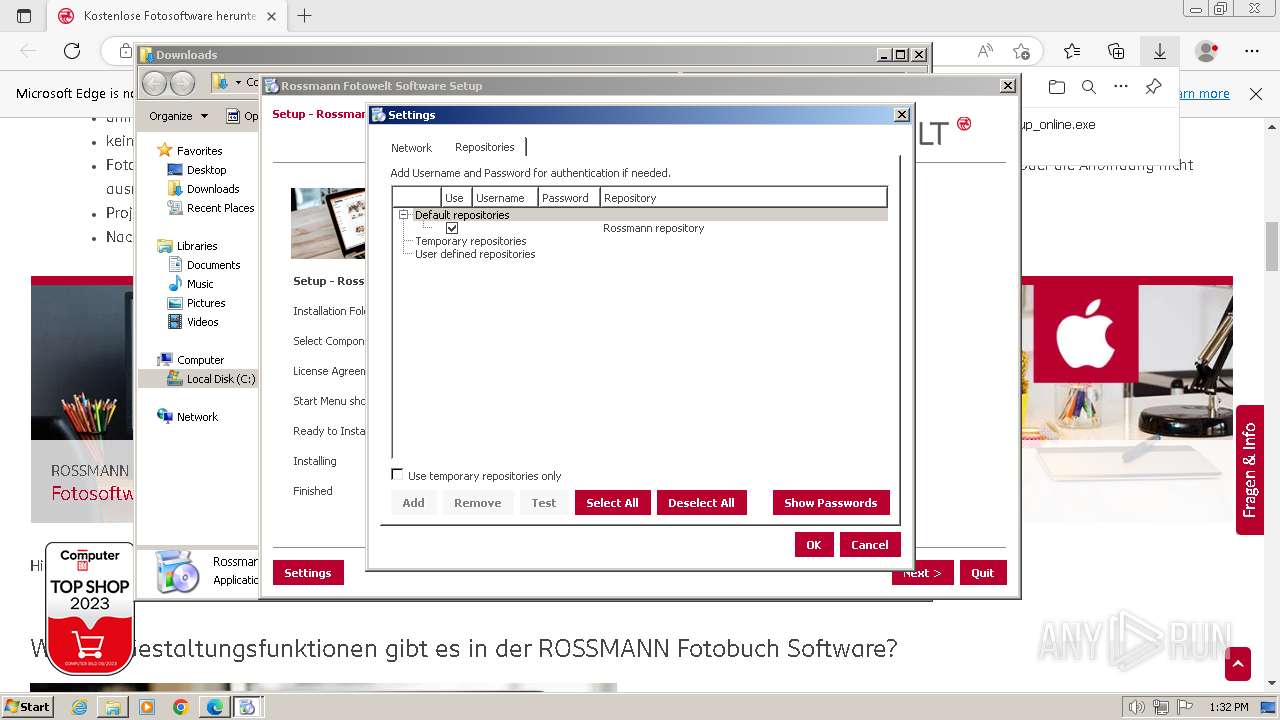Click the Select All button
The height and width of the screenshot is (720, 1280).
coord(612,503)
